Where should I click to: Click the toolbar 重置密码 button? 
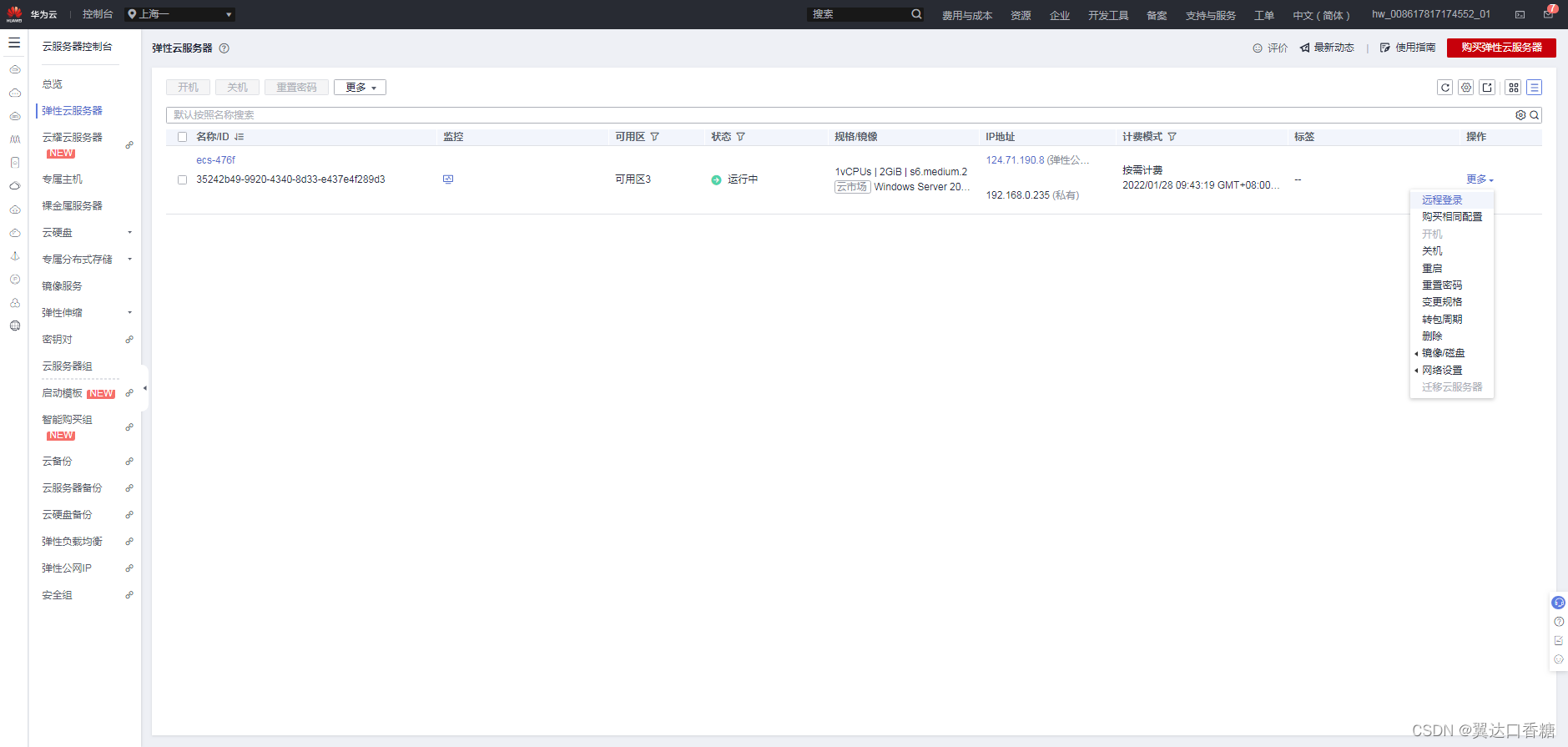coord(296,88)
